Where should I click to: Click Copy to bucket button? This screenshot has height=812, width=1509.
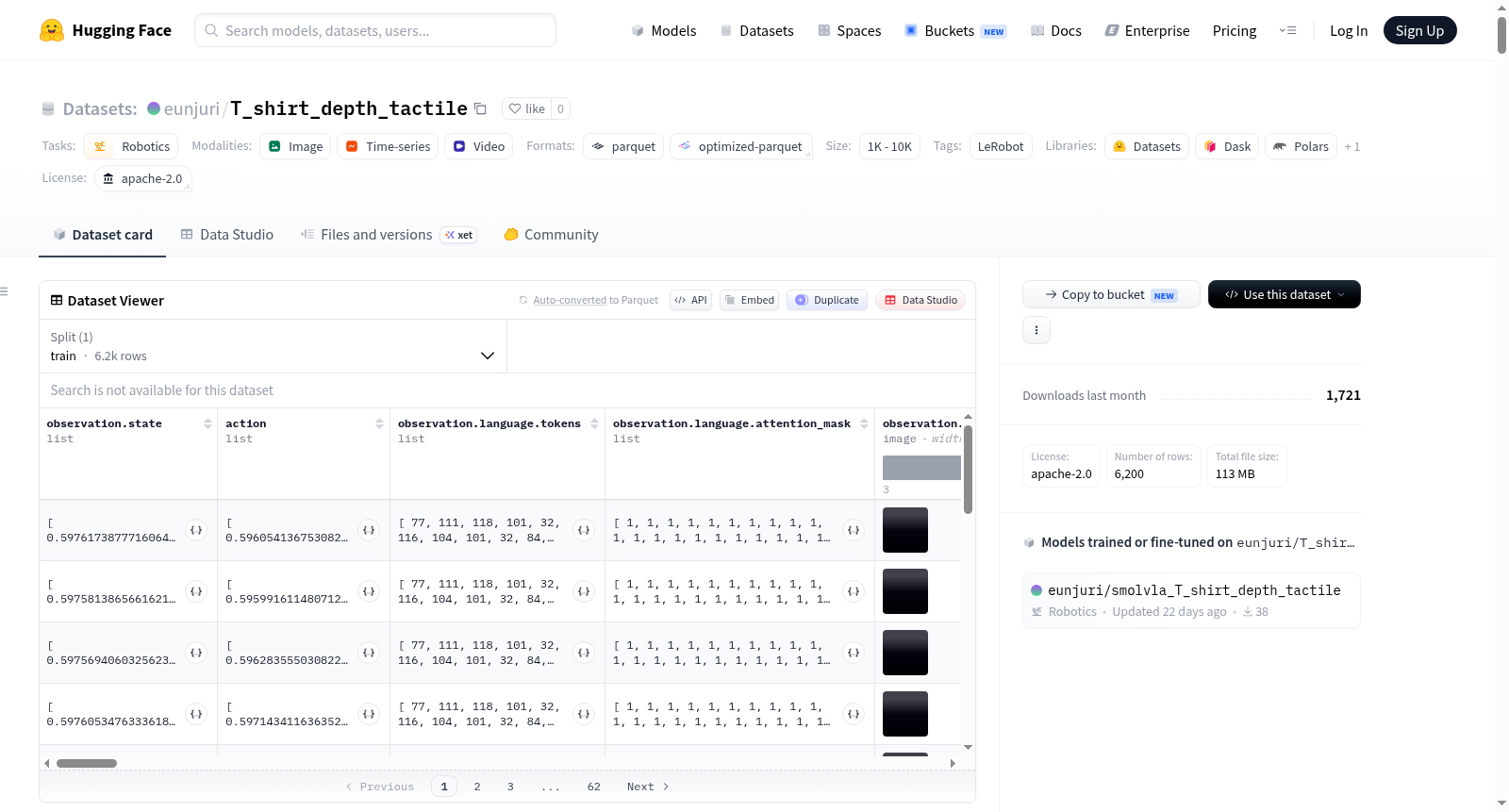click(x=1111, y=294)
